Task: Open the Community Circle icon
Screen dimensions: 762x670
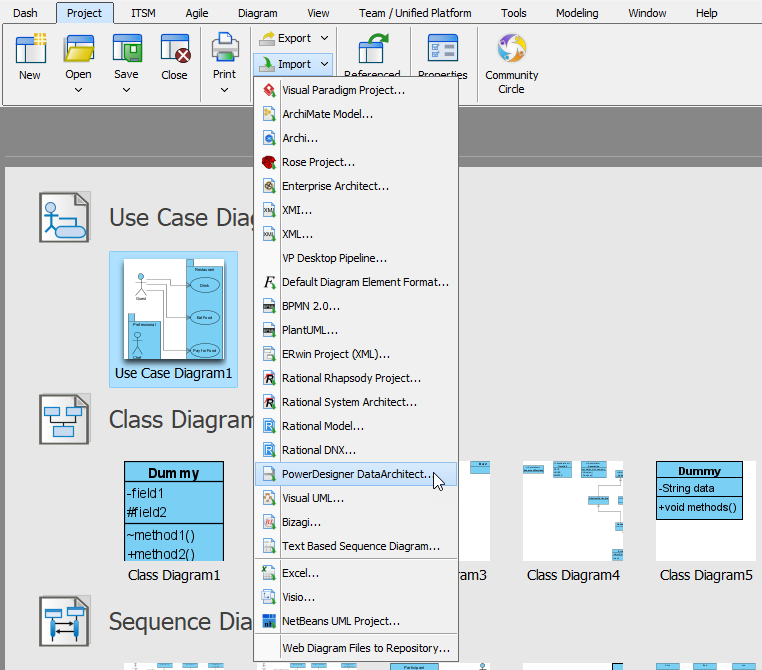Action: [512, 48]
